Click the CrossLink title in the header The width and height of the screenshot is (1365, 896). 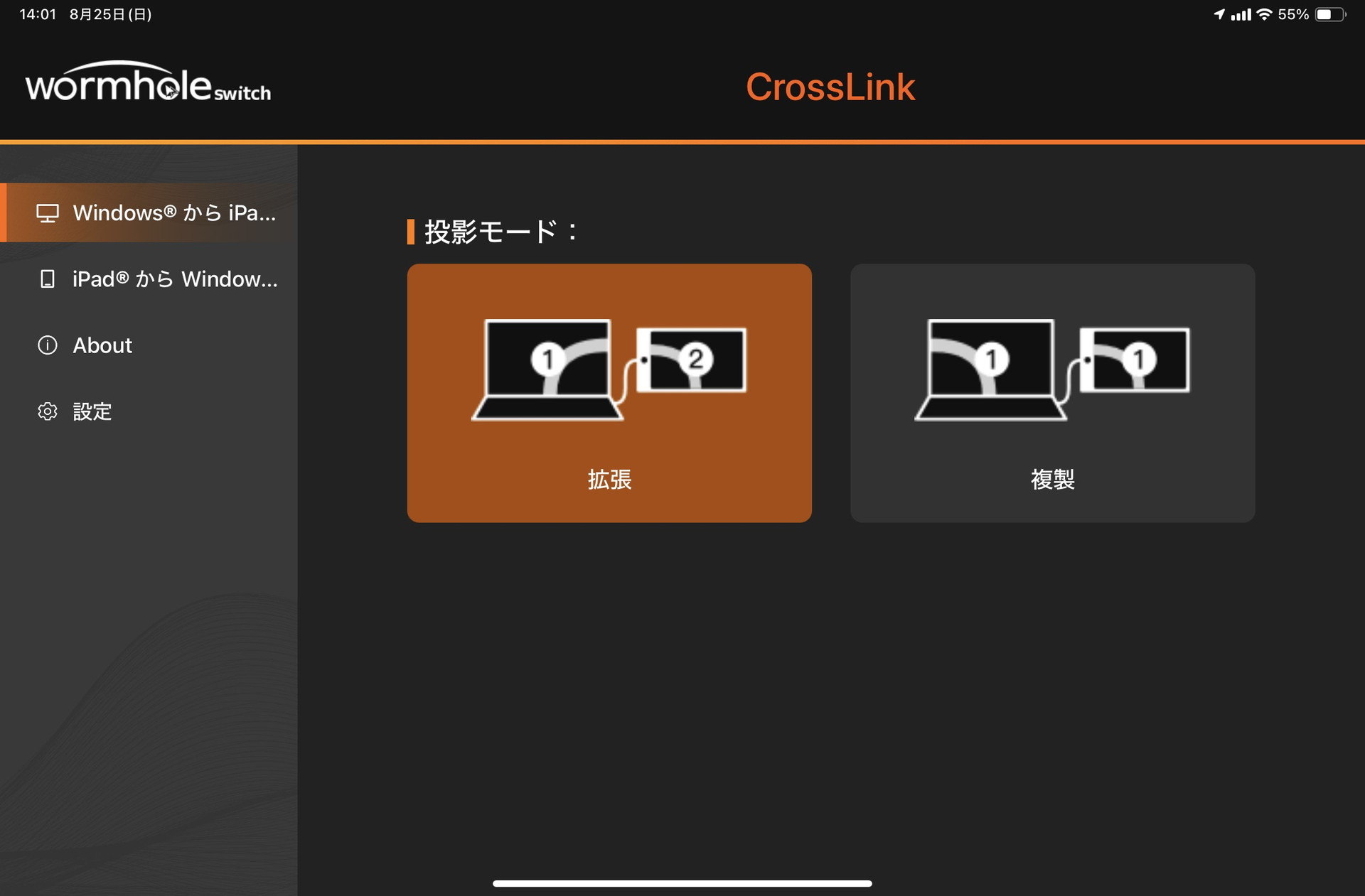point(830,87)
